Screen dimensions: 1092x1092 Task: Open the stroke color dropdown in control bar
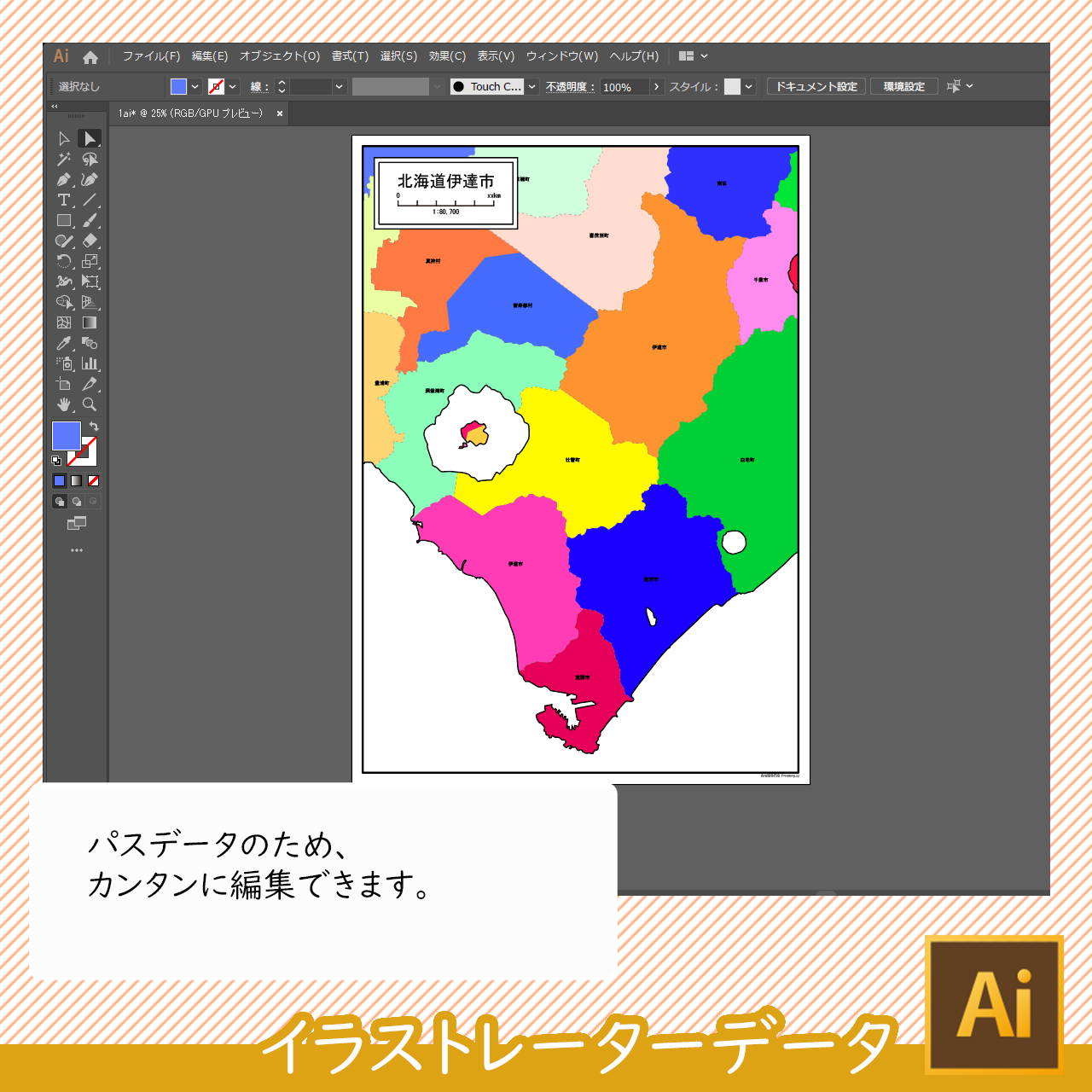[233, 86]
